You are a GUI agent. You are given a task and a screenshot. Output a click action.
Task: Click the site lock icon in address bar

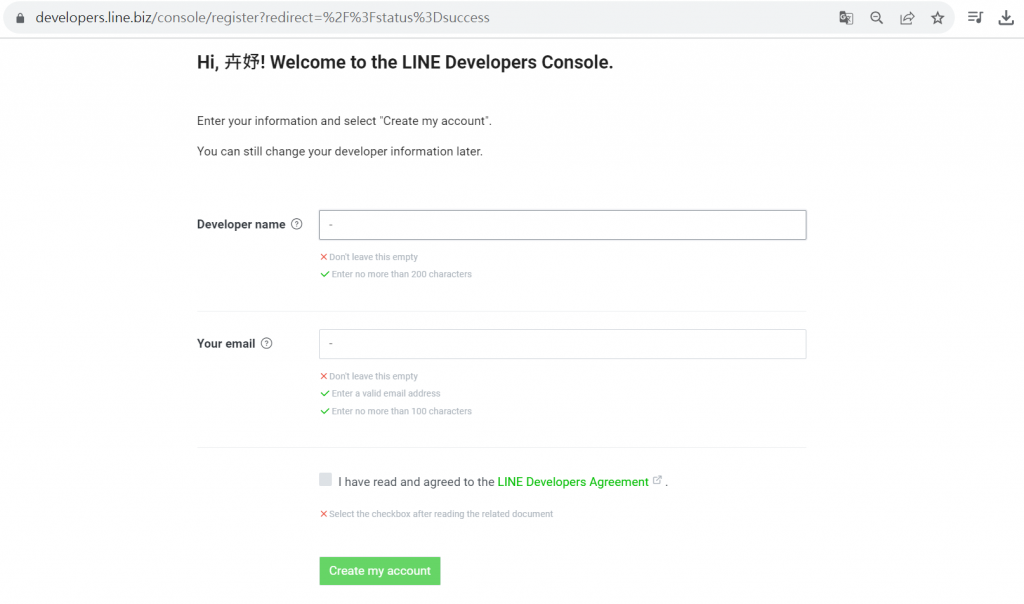(20, 18)
